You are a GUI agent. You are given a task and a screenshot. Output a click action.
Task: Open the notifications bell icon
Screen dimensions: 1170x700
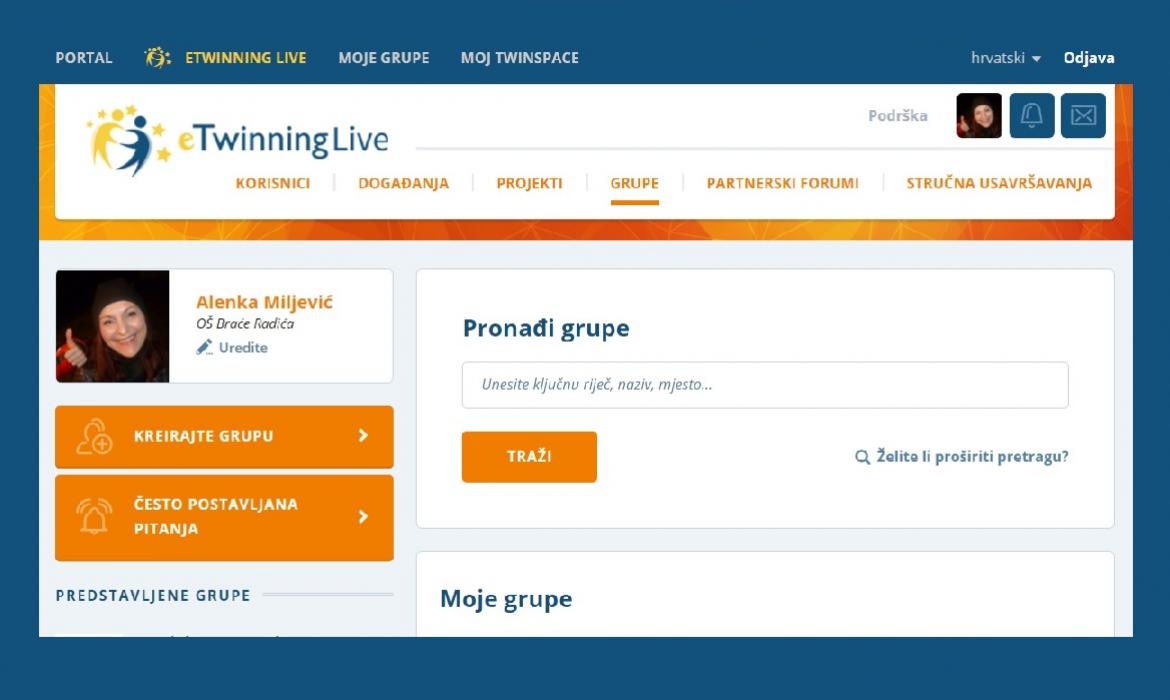1031,116
